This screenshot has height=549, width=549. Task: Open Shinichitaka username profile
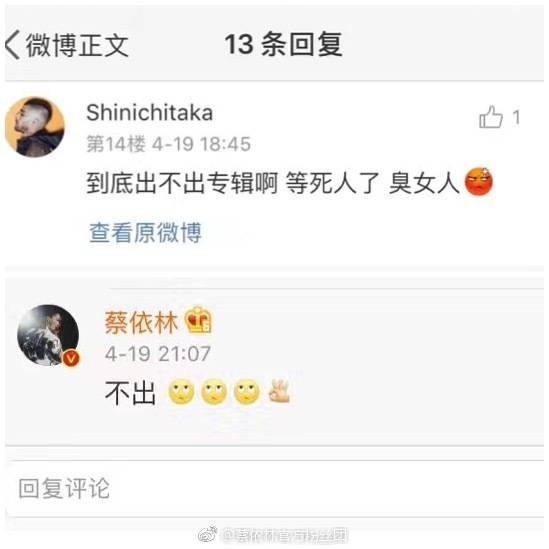150,113
